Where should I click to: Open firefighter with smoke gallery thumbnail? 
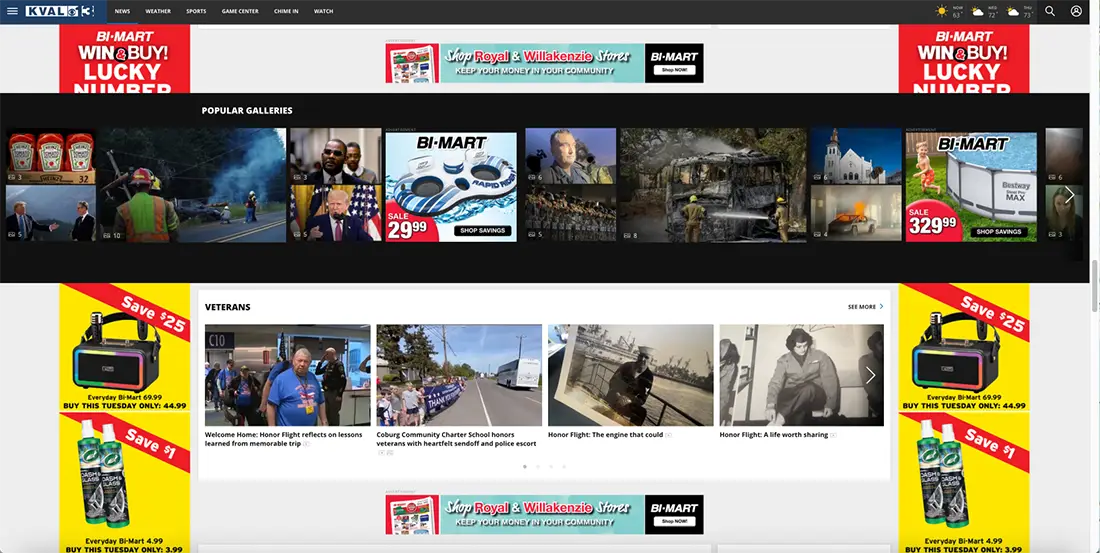[192, 185]
